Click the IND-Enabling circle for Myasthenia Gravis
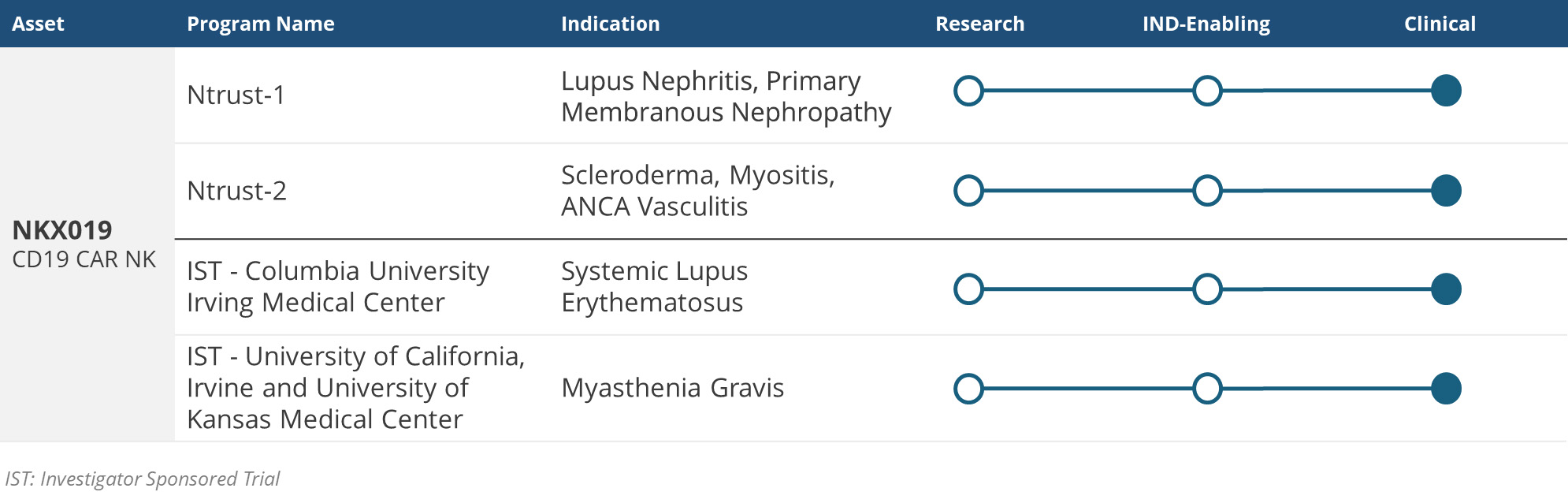This screenshot has width=1568, height=503. click(x=1207, y=389)
